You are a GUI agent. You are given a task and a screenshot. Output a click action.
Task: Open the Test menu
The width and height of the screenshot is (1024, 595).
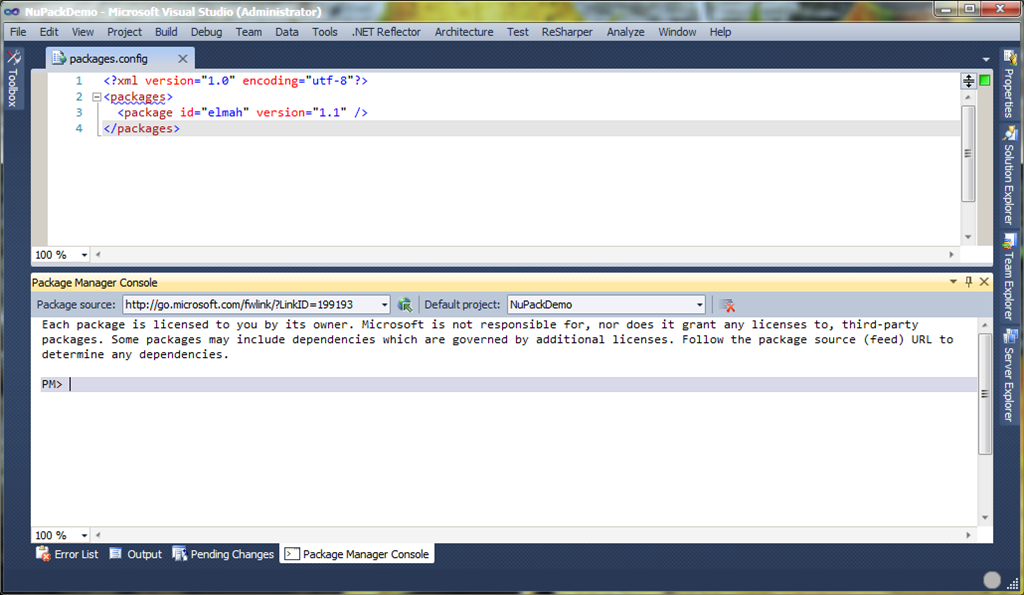[x=518, y=32]
